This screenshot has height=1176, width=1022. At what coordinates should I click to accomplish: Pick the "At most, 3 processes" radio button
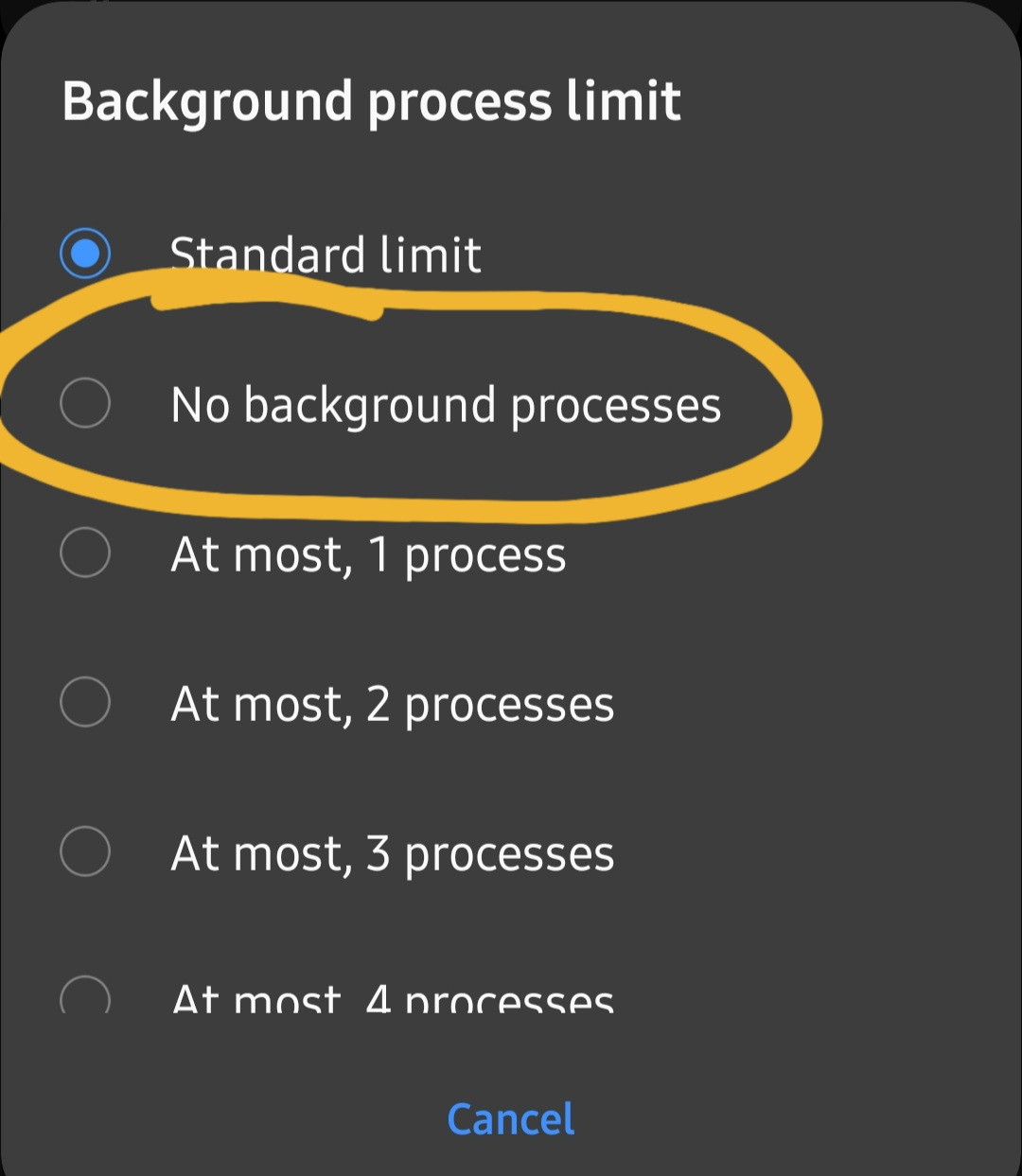pyautogui.click(x=85, y=851)
